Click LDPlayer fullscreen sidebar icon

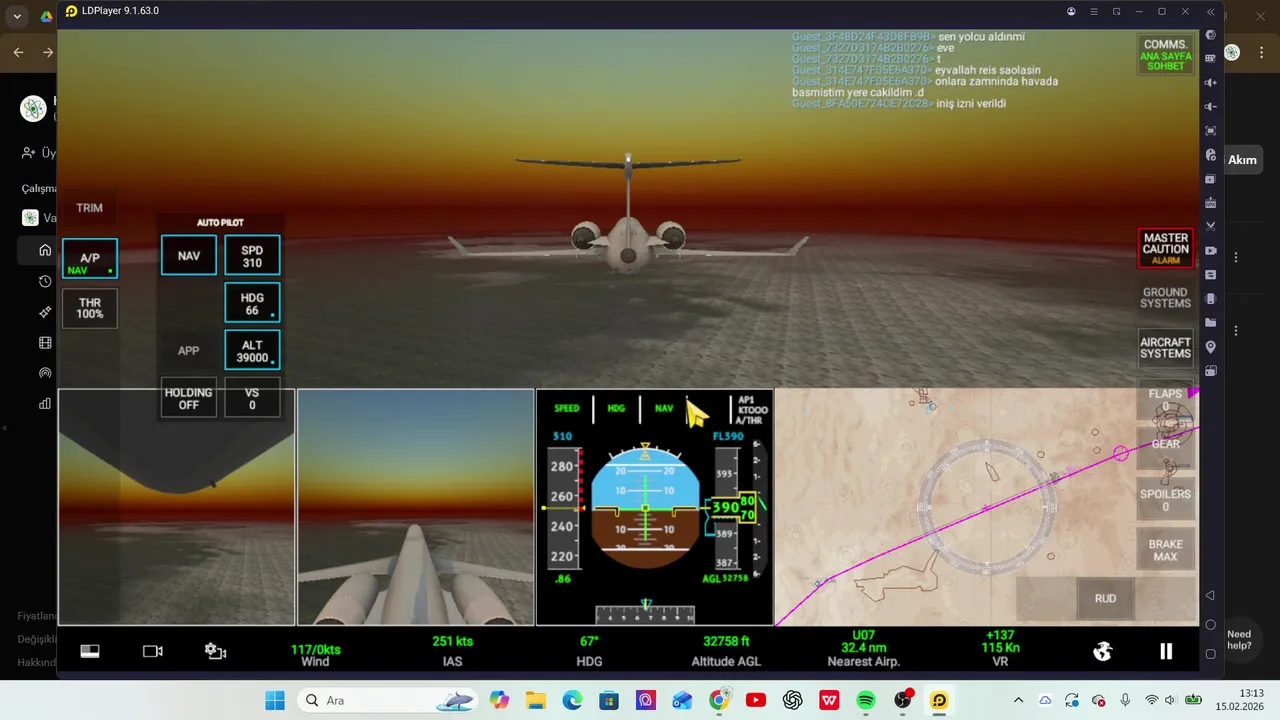[x=1211, y=131]
